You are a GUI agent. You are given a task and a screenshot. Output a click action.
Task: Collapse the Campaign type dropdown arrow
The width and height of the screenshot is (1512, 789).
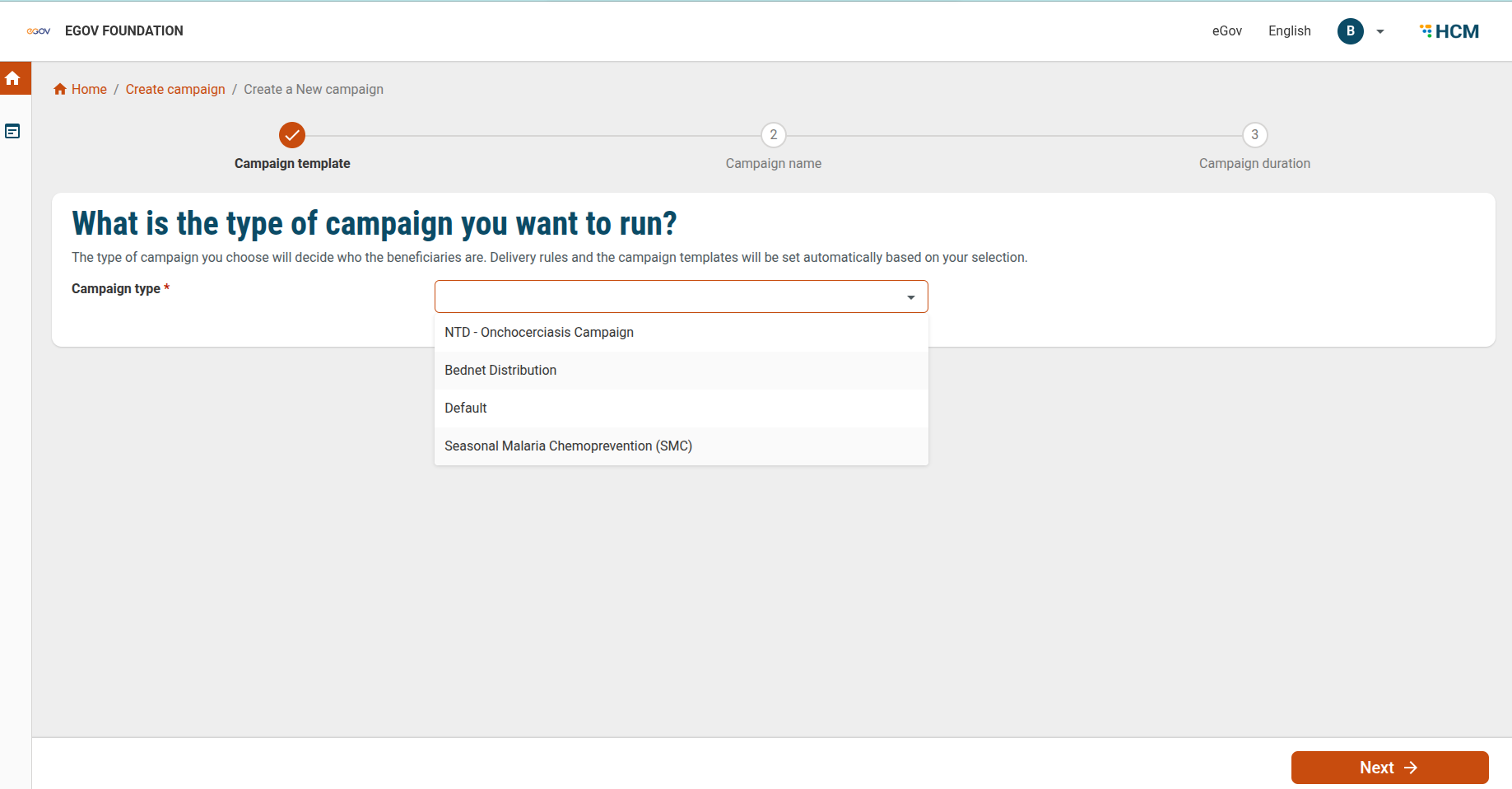pos(910,297)
